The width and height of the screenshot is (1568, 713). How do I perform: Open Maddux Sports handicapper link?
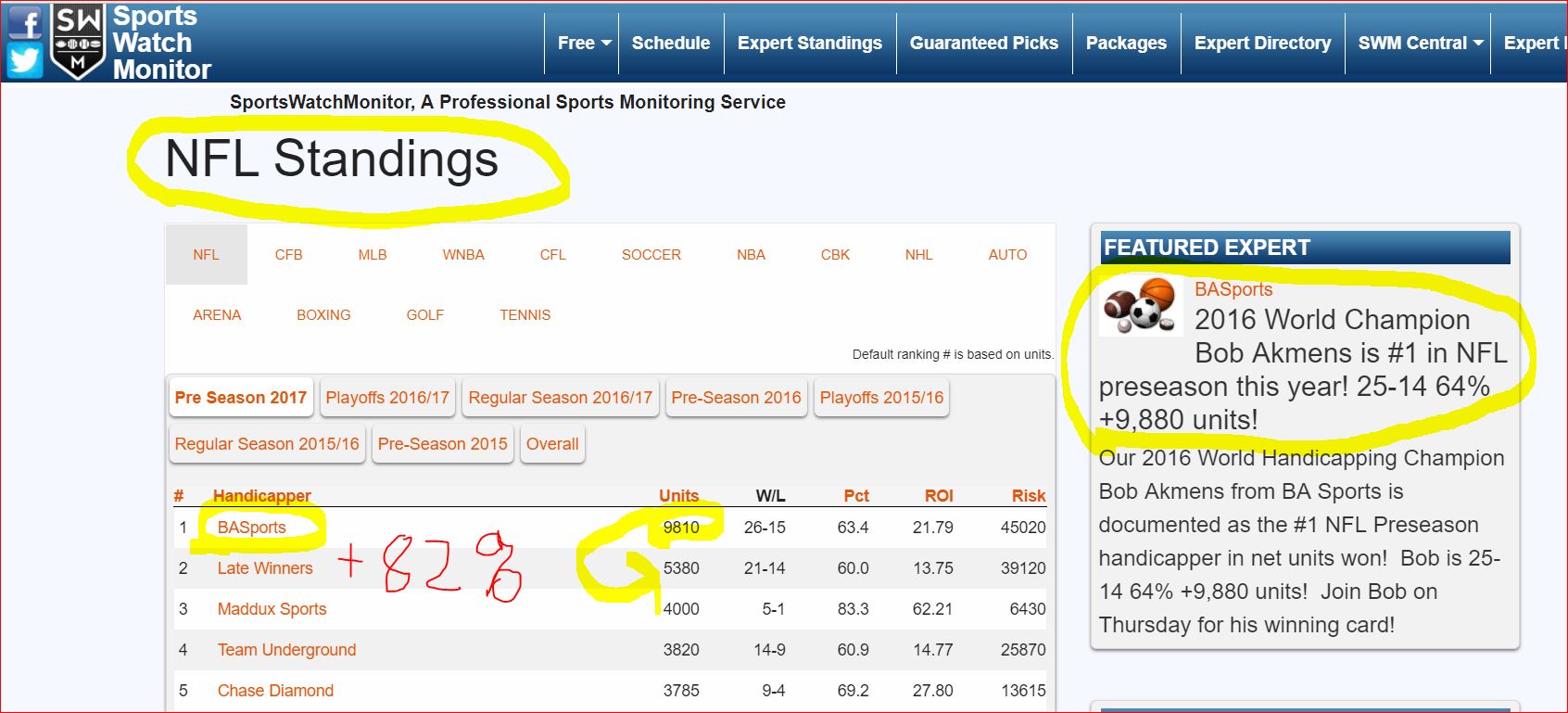point(272,609)
